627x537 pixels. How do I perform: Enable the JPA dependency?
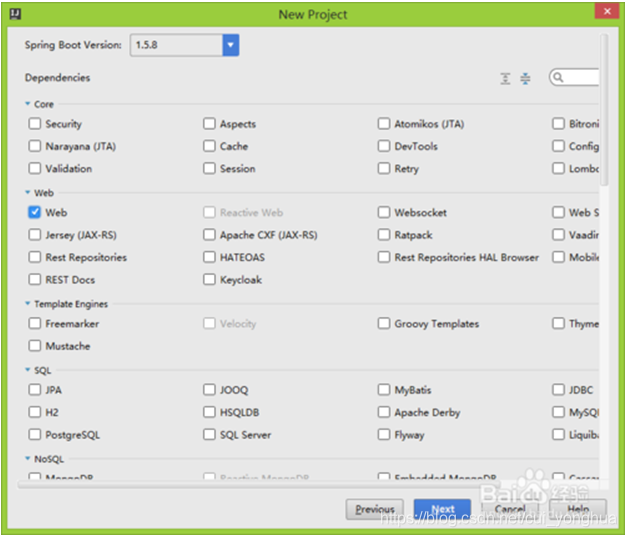coord(35,390)
